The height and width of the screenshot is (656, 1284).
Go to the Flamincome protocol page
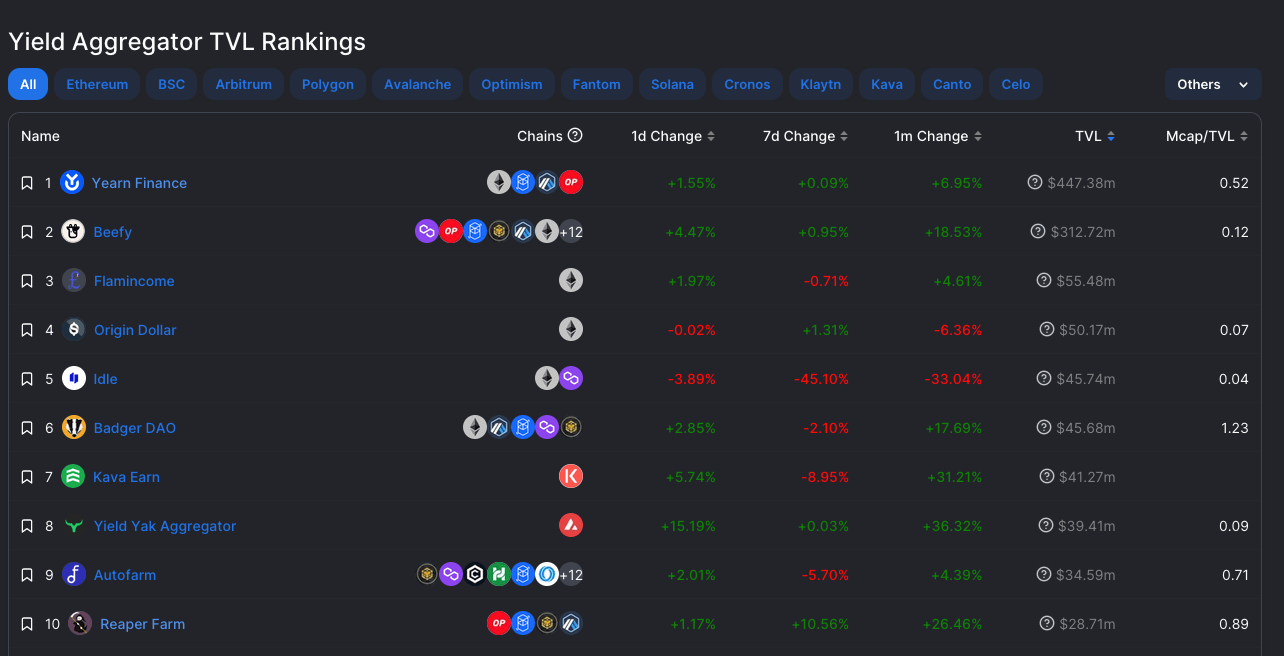point(134,281)
